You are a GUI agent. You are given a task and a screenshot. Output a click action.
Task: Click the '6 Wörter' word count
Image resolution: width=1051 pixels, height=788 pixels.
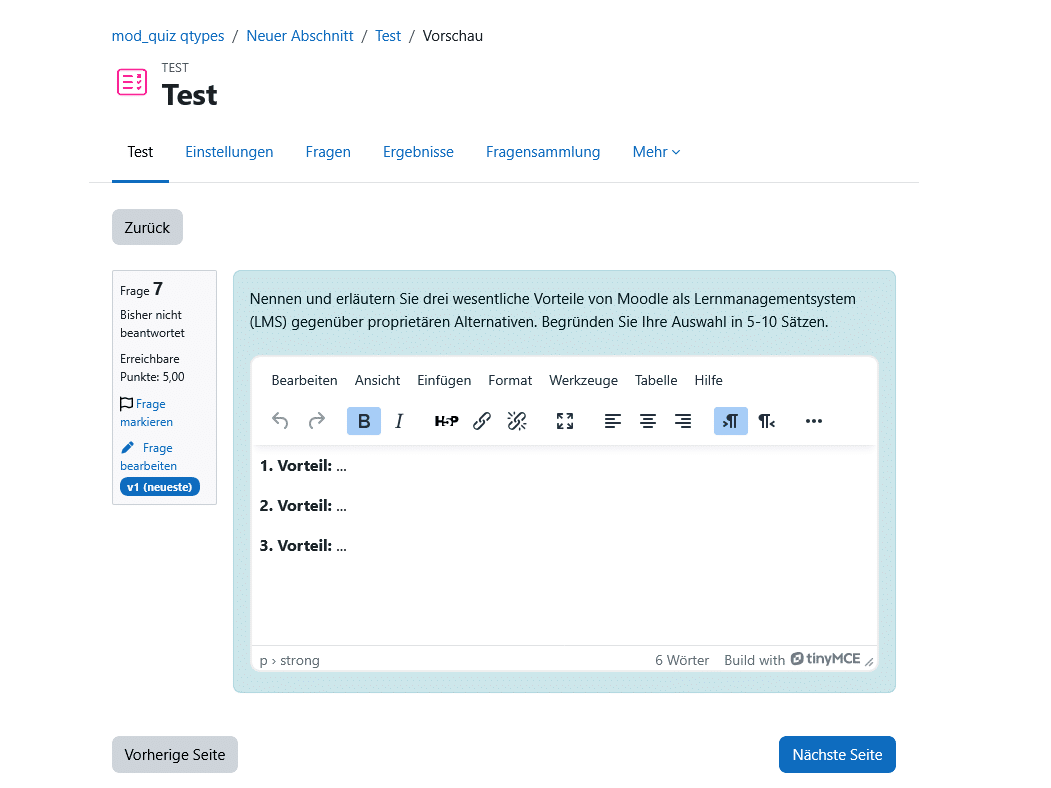tap(682, 660)
